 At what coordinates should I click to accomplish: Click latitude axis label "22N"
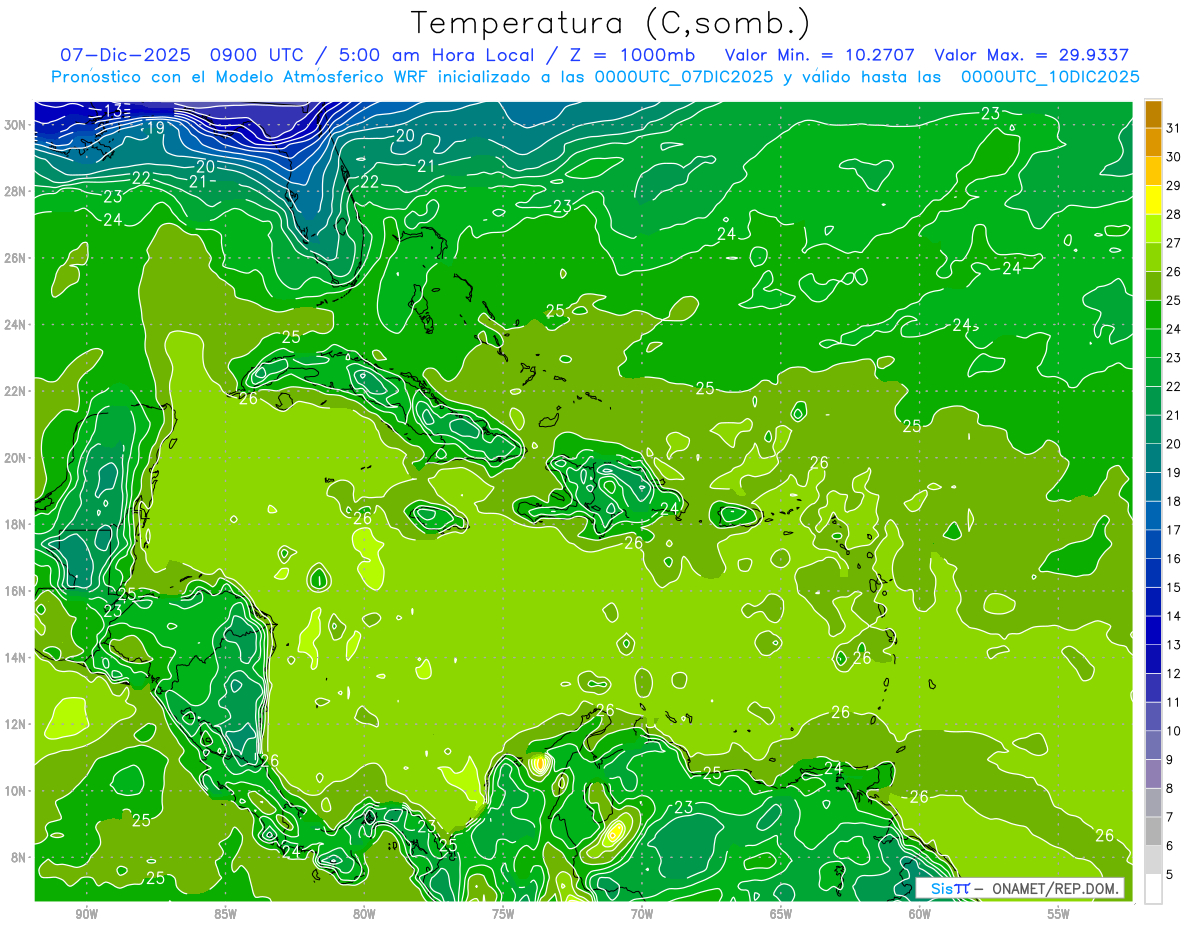point(15,391)
